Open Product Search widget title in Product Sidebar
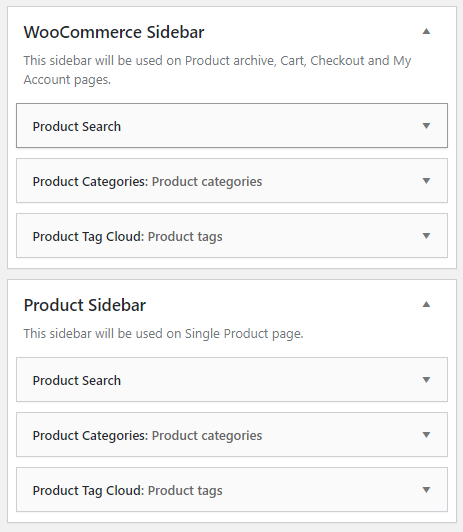Screen dimensions: 463x532 77,380
